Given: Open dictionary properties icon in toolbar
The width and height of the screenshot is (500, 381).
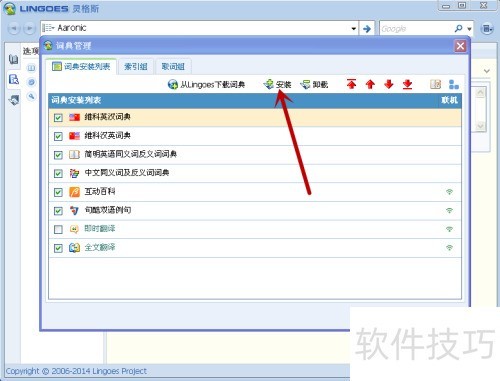Looking at the screenshot, I should [x=435, y=84].
